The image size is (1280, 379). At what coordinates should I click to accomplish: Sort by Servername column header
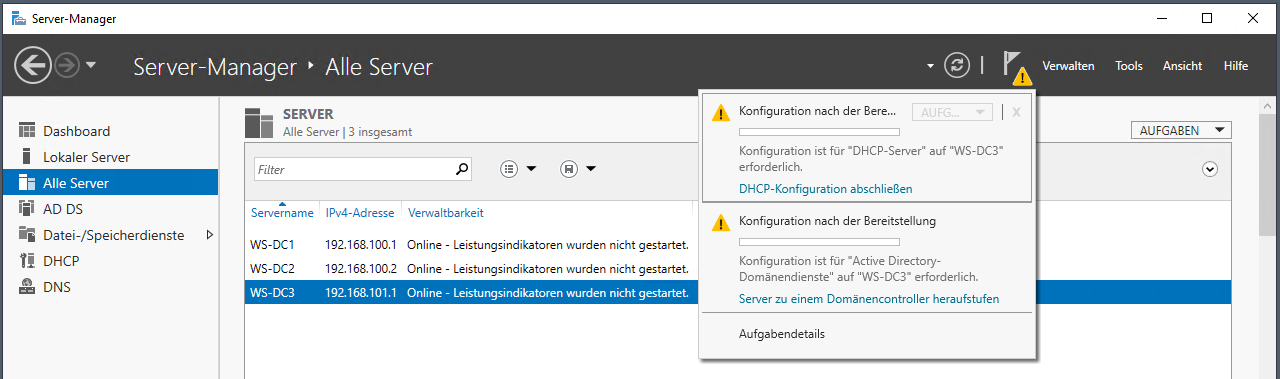pos(282,213)
